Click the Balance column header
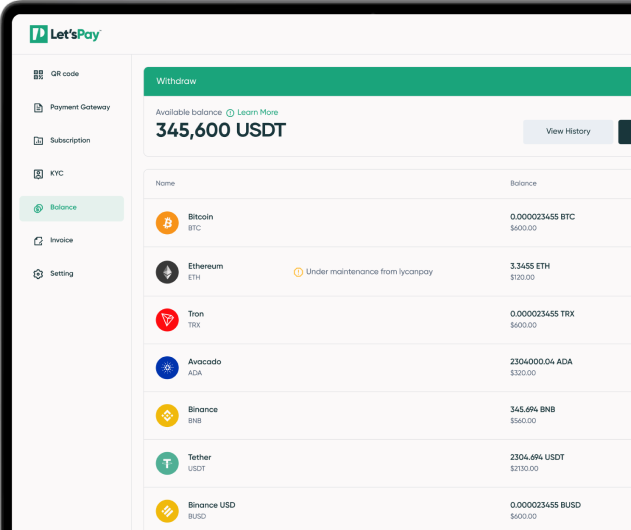The height and width of the screenshot is (530, 631). [x=523, y=184]
